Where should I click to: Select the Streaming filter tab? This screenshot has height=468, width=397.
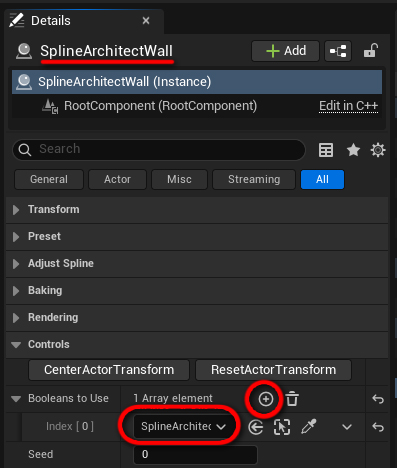pyautogui.click(x=254, y=179)
